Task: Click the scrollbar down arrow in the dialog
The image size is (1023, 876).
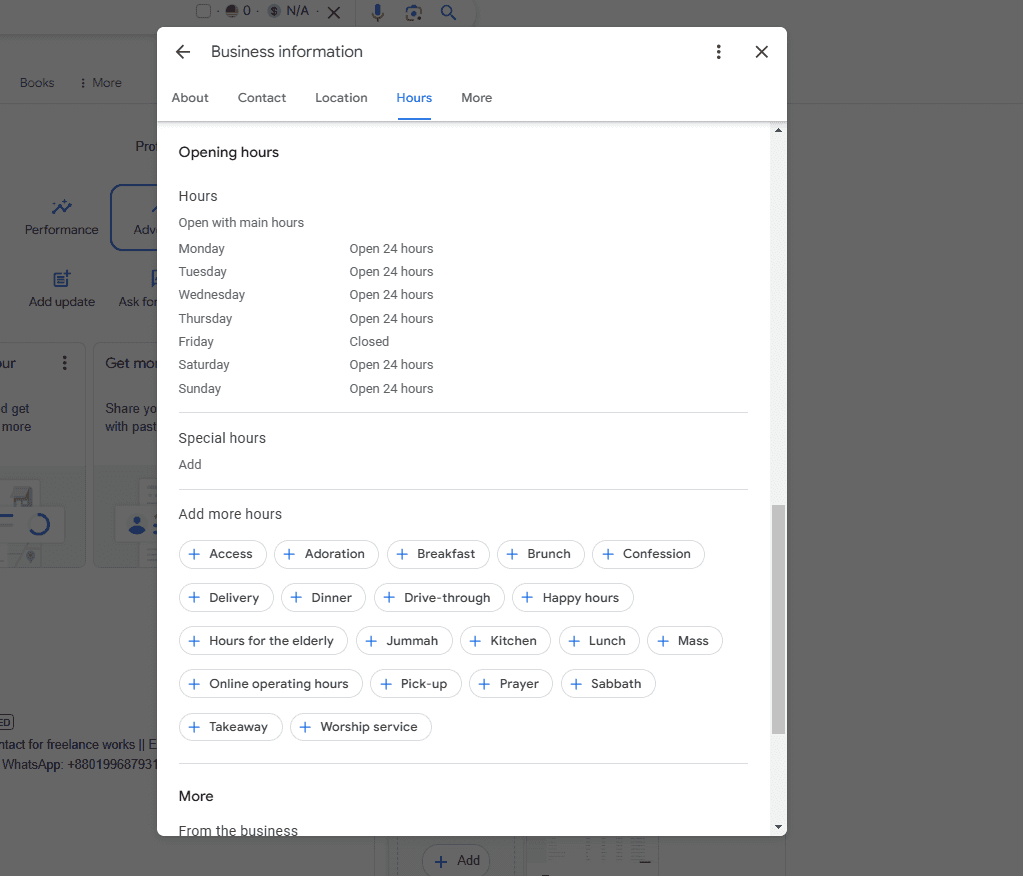Action: click(778, 827)
